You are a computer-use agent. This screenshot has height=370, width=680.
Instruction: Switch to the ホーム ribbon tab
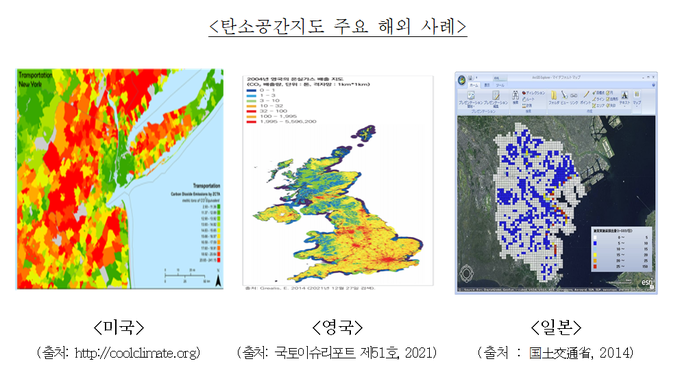point(474,85)
